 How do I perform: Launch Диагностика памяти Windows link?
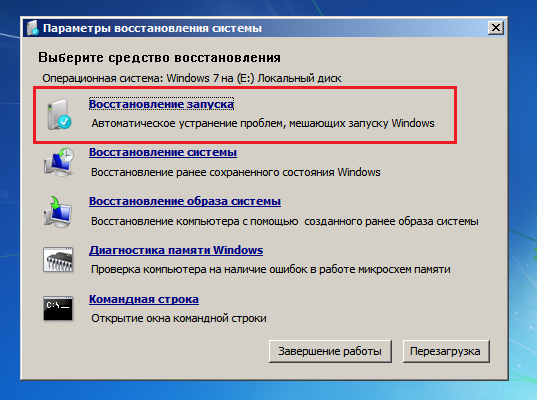[176, 250]
